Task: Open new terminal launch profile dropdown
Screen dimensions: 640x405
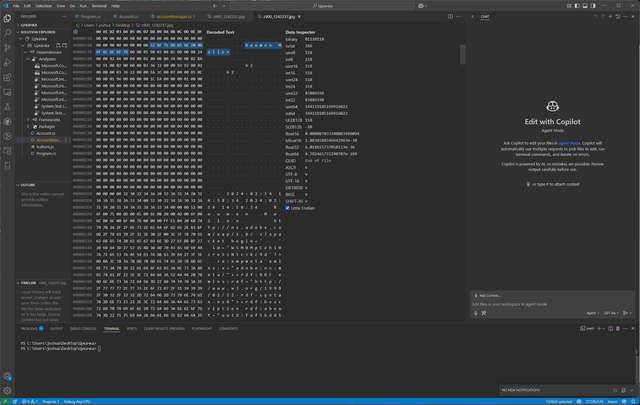Action: point(603,329)
